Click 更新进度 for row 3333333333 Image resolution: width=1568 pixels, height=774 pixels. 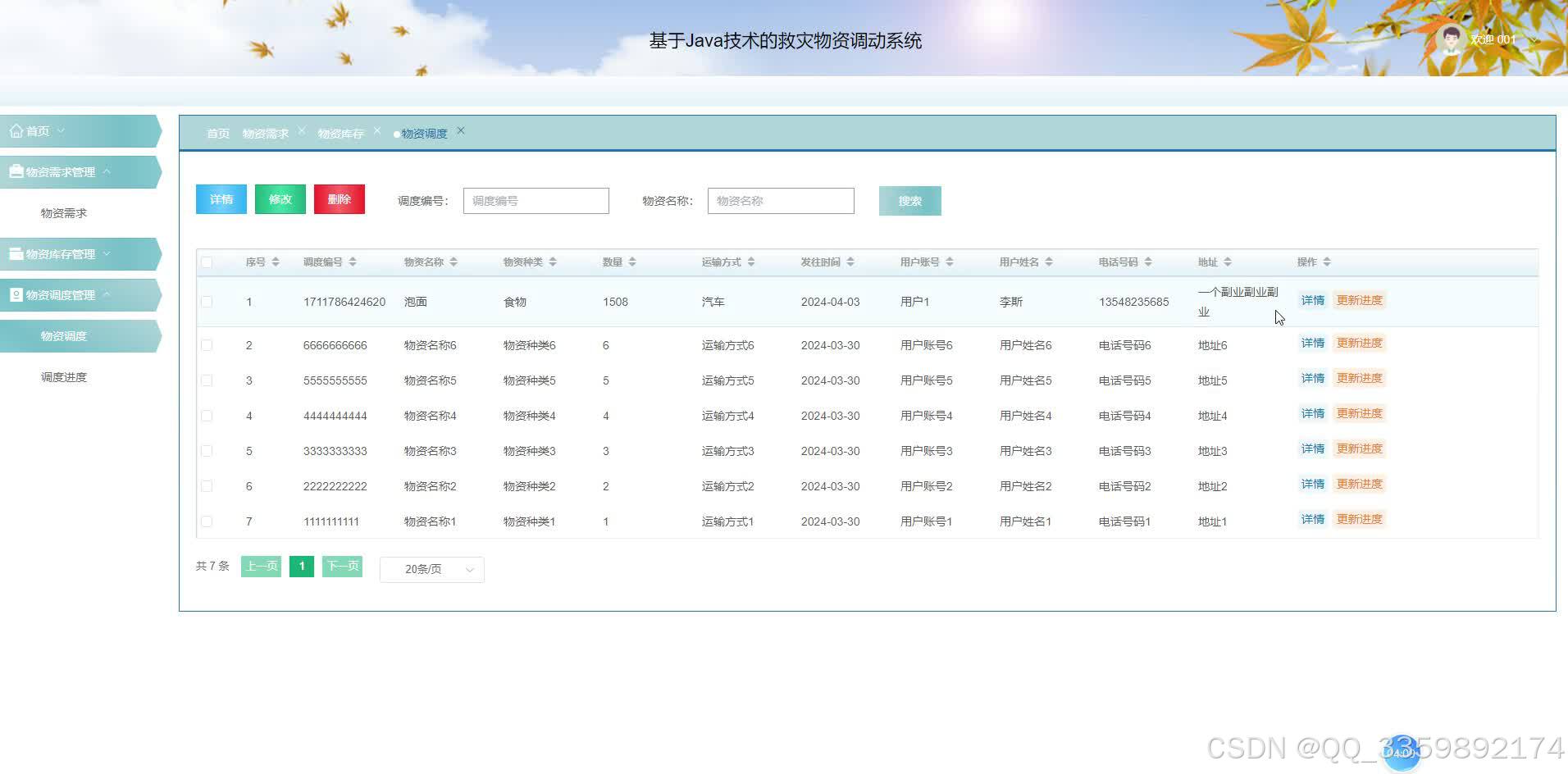tap(1360, 449)
